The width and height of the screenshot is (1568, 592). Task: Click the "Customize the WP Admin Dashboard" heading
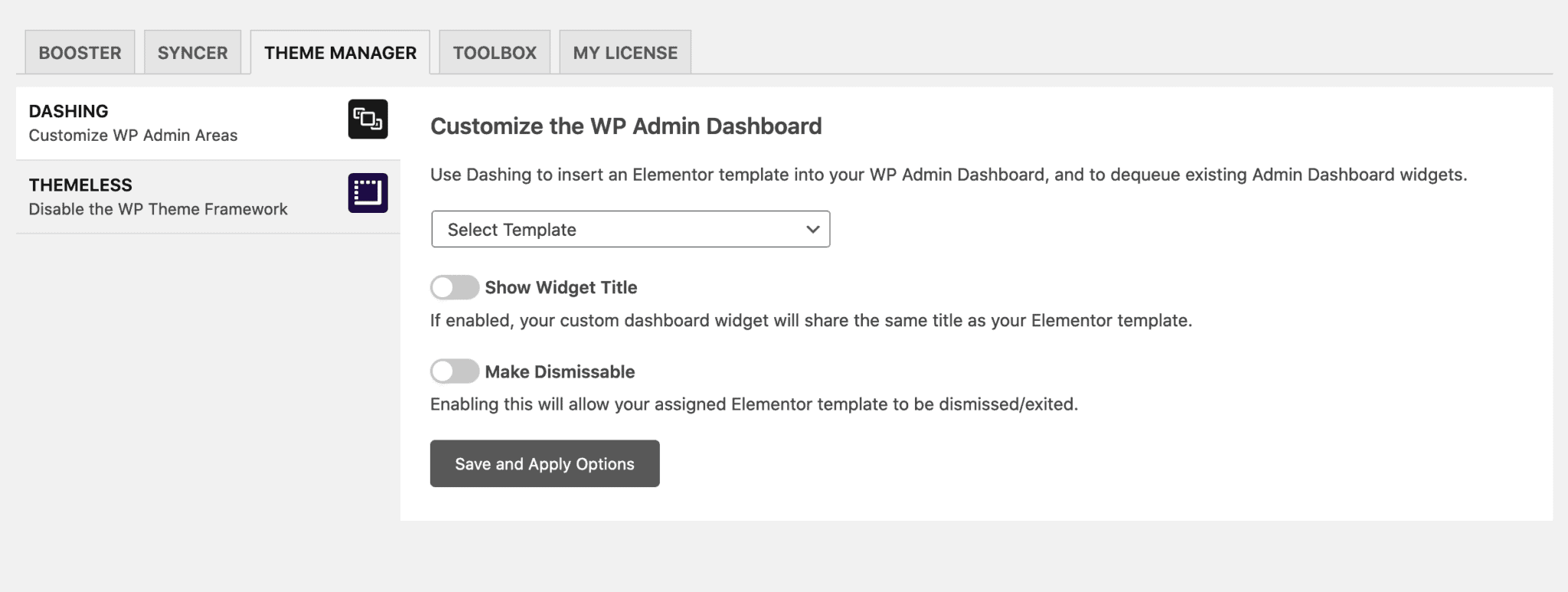pos(626,126)
